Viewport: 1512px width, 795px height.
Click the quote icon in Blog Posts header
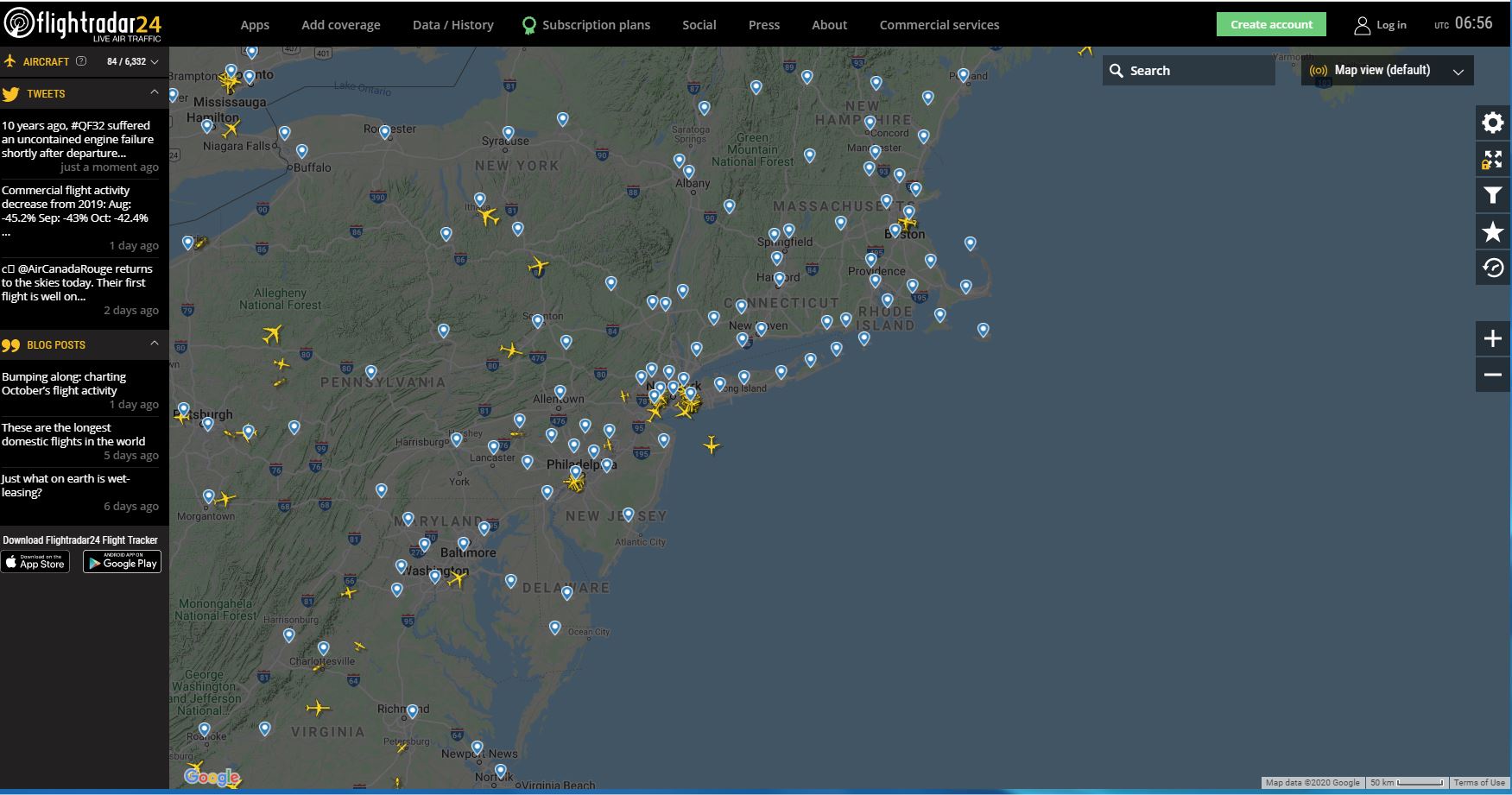[x=10, y=345]
